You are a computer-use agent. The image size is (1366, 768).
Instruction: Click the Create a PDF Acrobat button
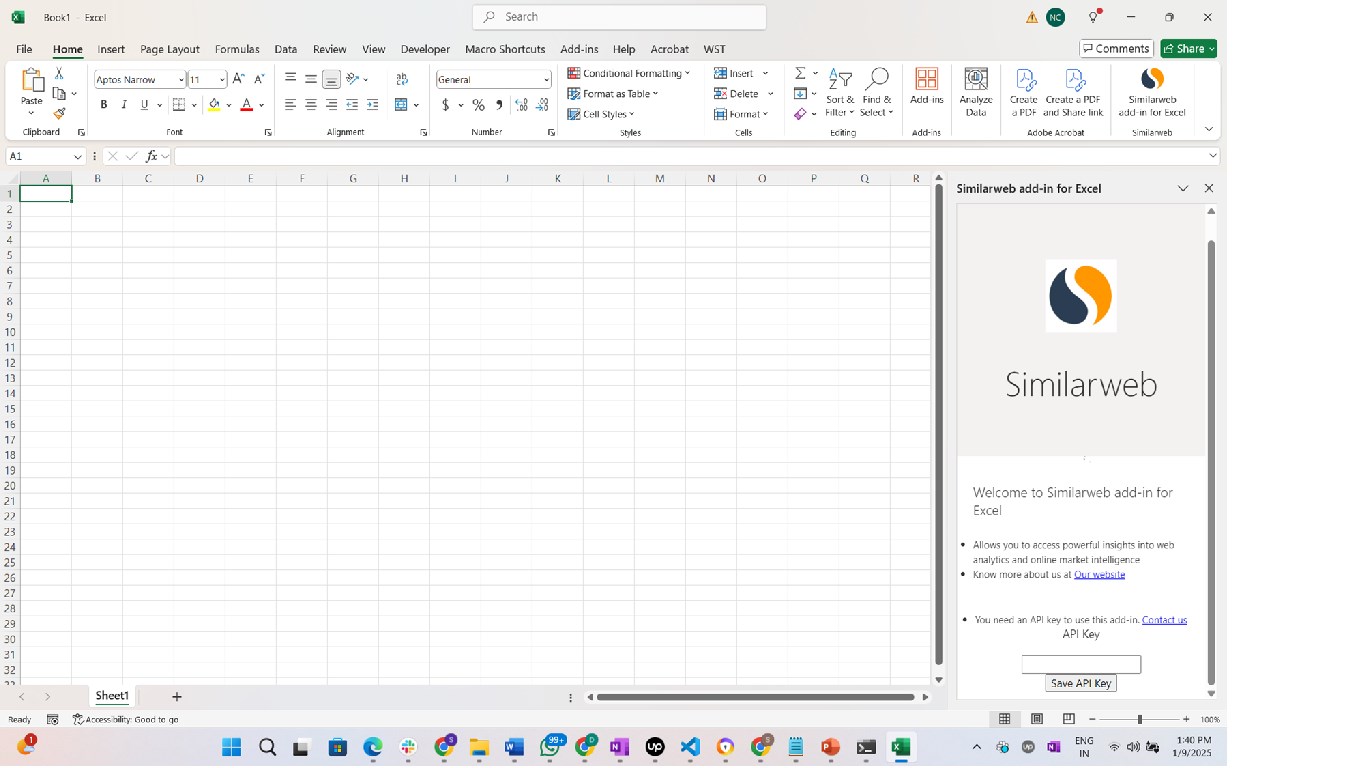point(1024,92)
